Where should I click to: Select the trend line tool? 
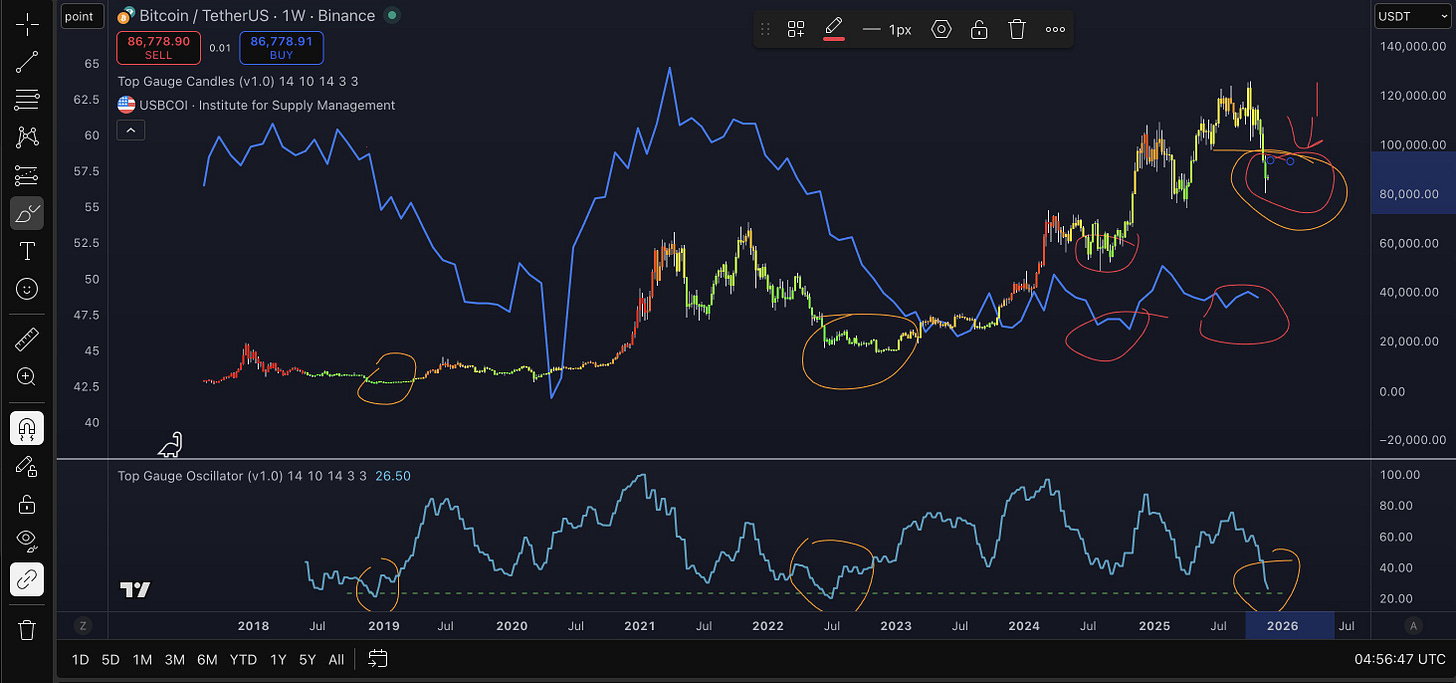[x=27, y=63]
